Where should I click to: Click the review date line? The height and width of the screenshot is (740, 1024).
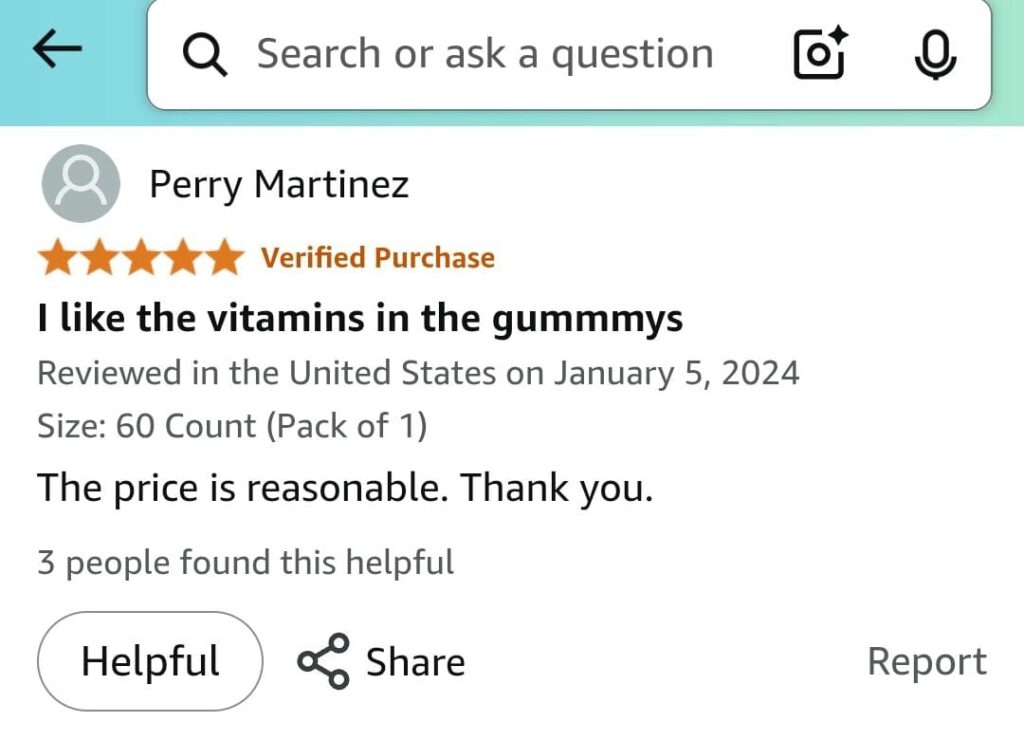pos(418,373)
